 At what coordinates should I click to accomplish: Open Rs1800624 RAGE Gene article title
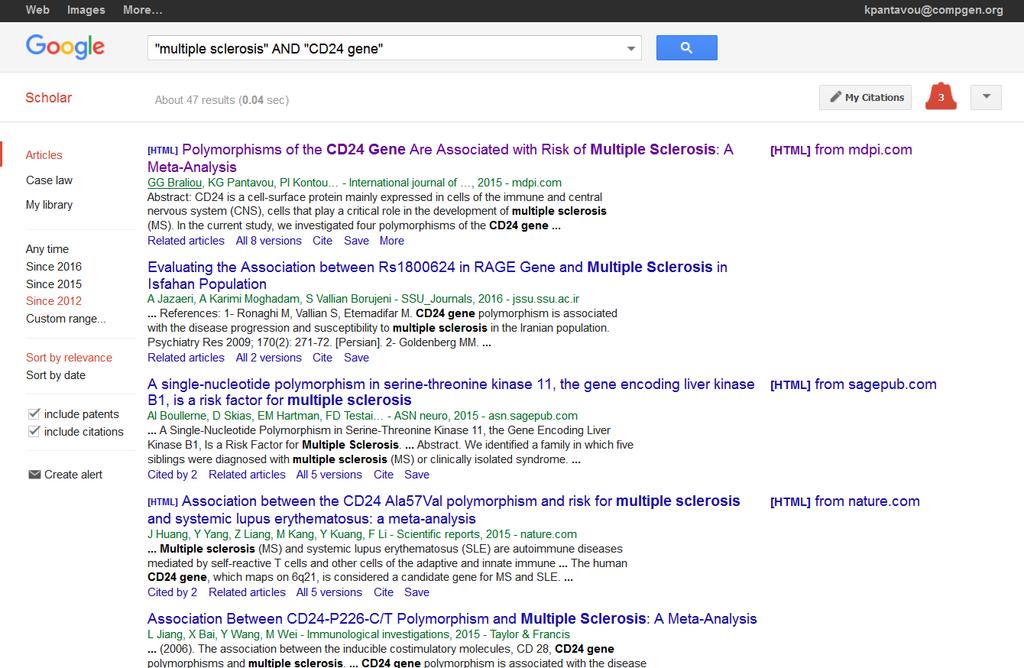point(437,276)
